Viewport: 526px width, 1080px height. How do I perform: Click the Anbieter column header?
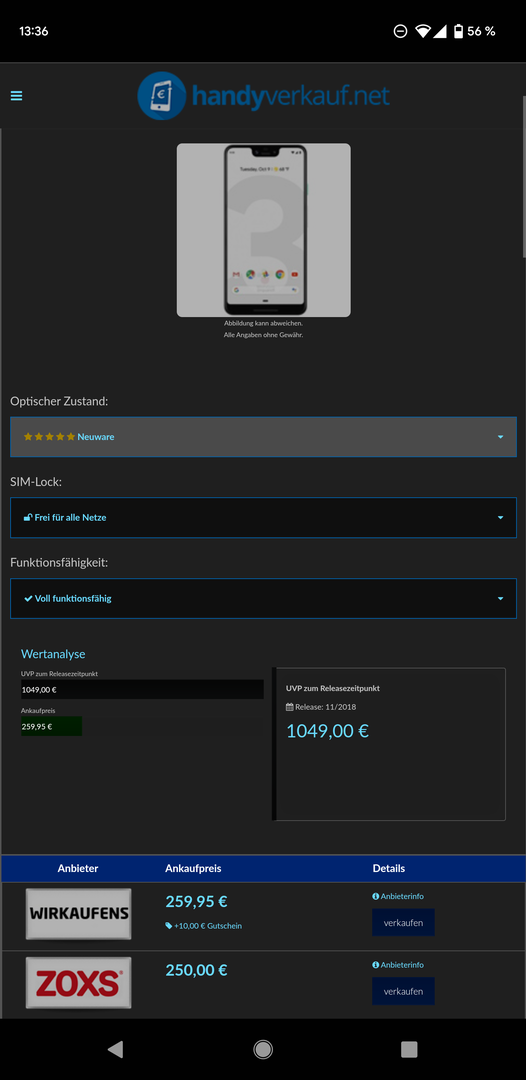pyautogui.click(x=78, y=869)
